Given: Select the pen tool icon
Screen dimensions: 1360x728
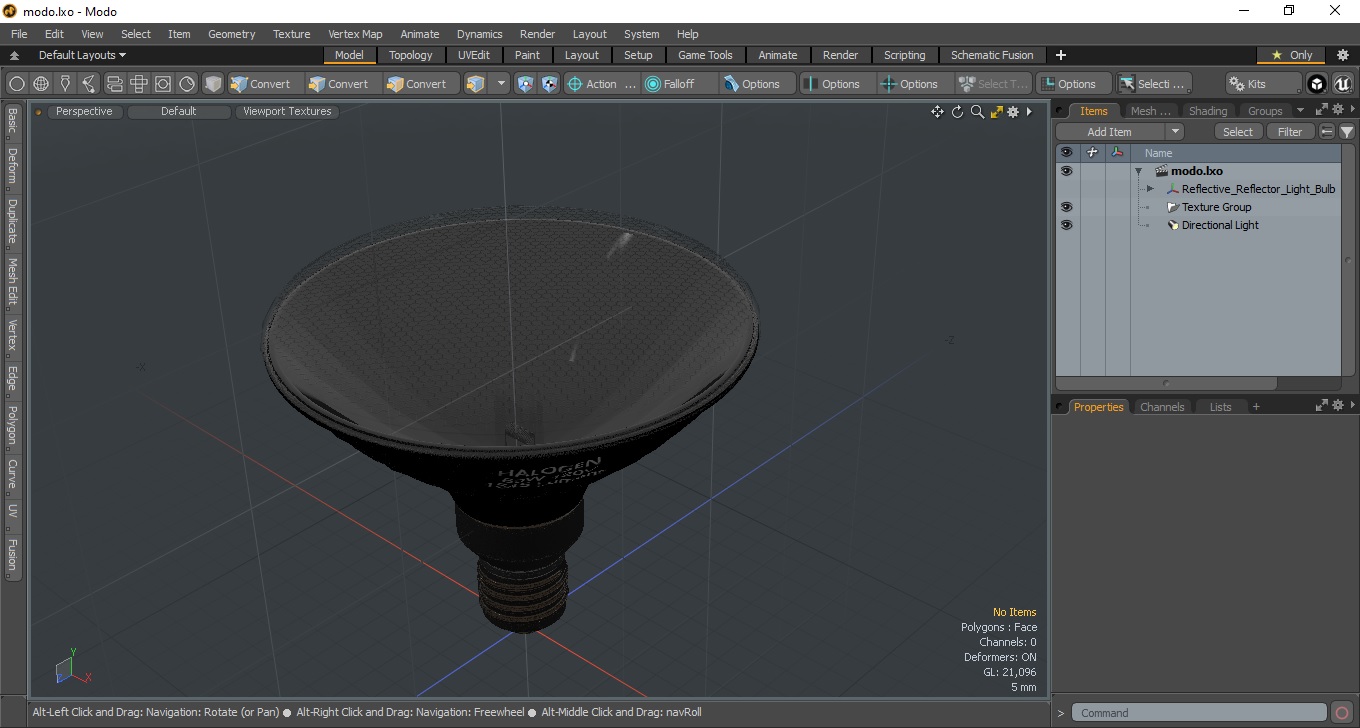Looking at the screenshot, I should (x=65, y=84).
